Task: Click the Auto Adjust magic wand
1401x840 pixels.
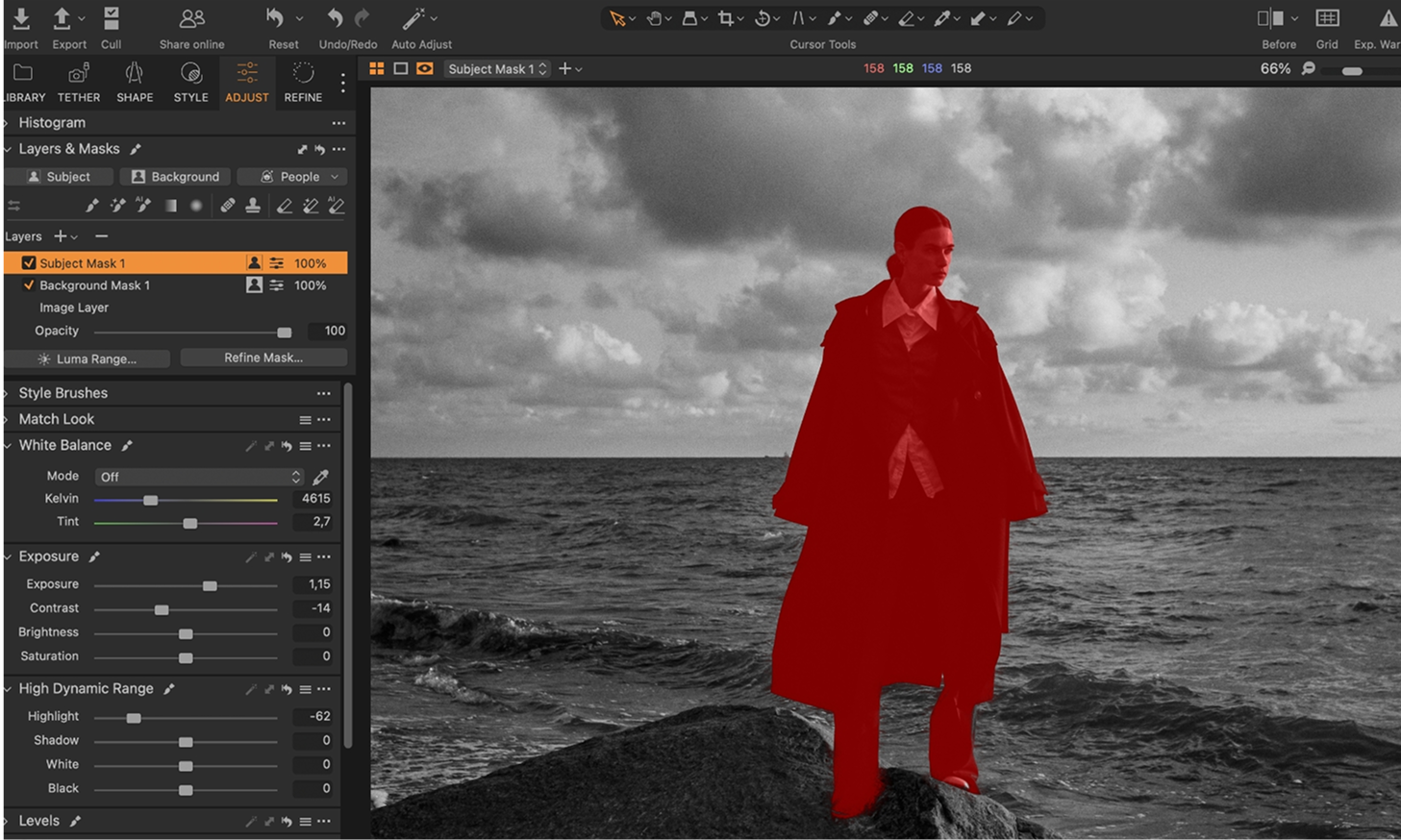Action: click(x=413, y=18)
